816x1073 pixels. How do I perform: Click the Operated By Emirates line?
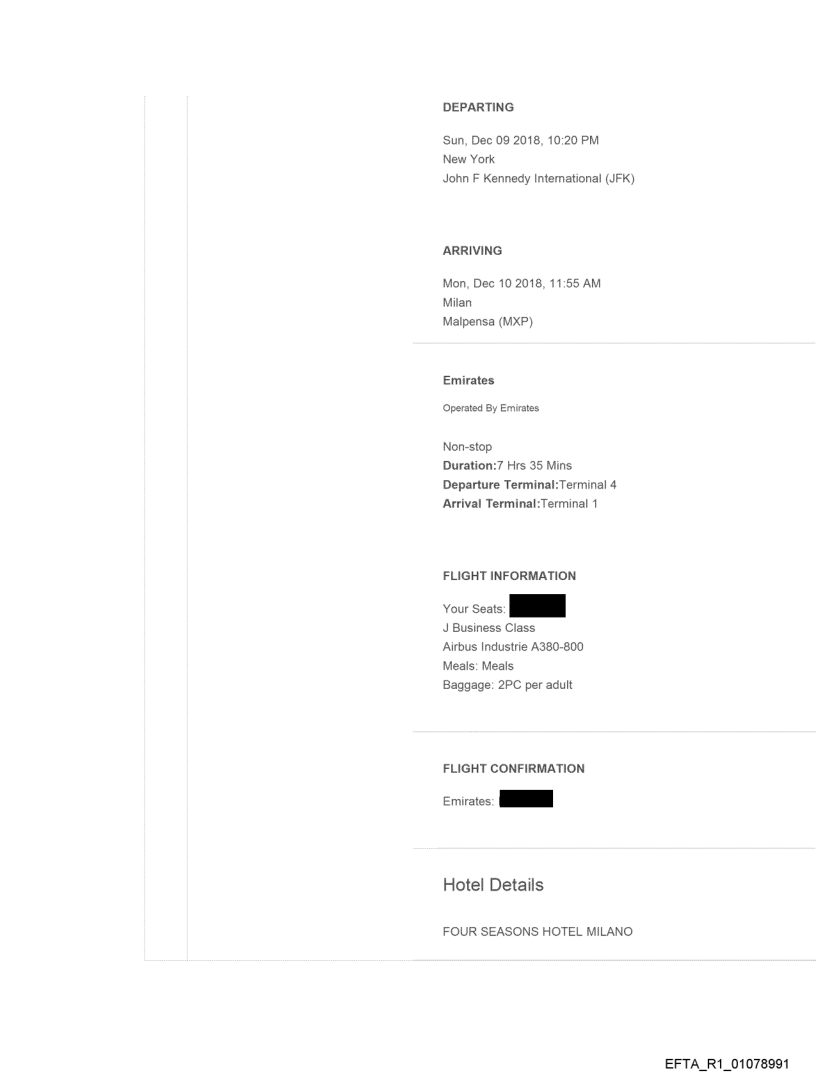490,408
